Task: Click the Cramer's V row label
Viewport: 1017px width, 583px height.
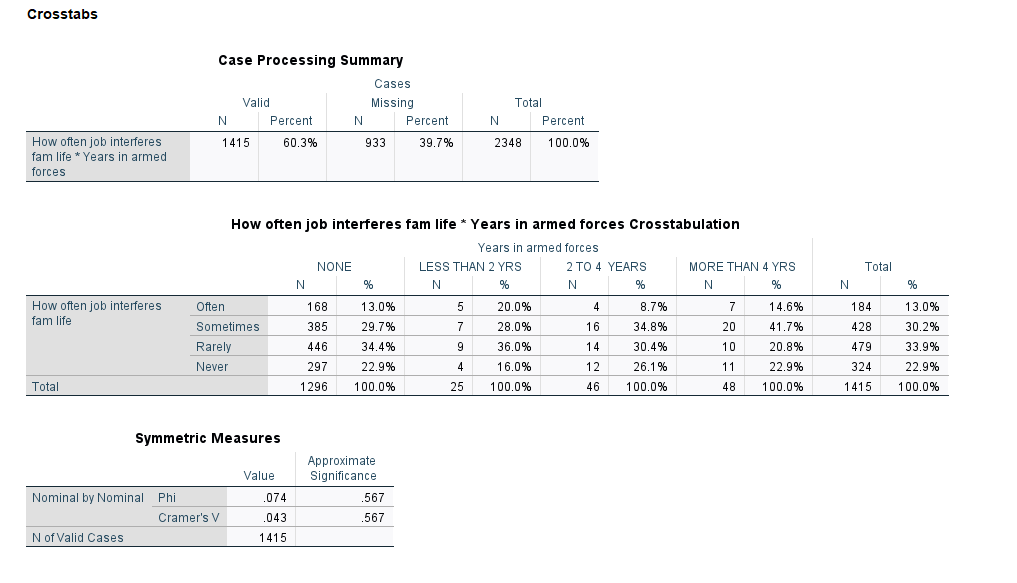Action: coord(188,518)
